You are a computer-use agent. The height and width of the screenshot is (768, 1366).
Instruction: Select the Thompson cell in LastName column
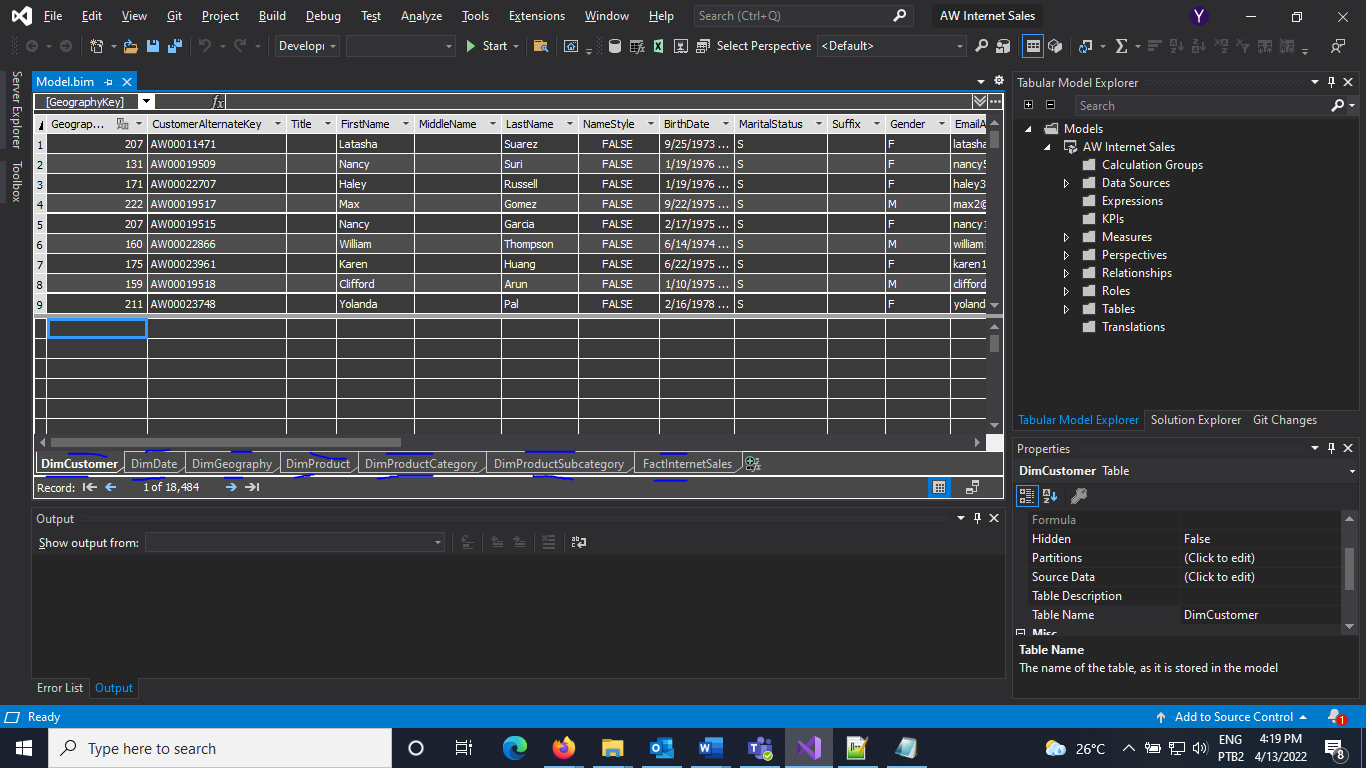[540, 244]
